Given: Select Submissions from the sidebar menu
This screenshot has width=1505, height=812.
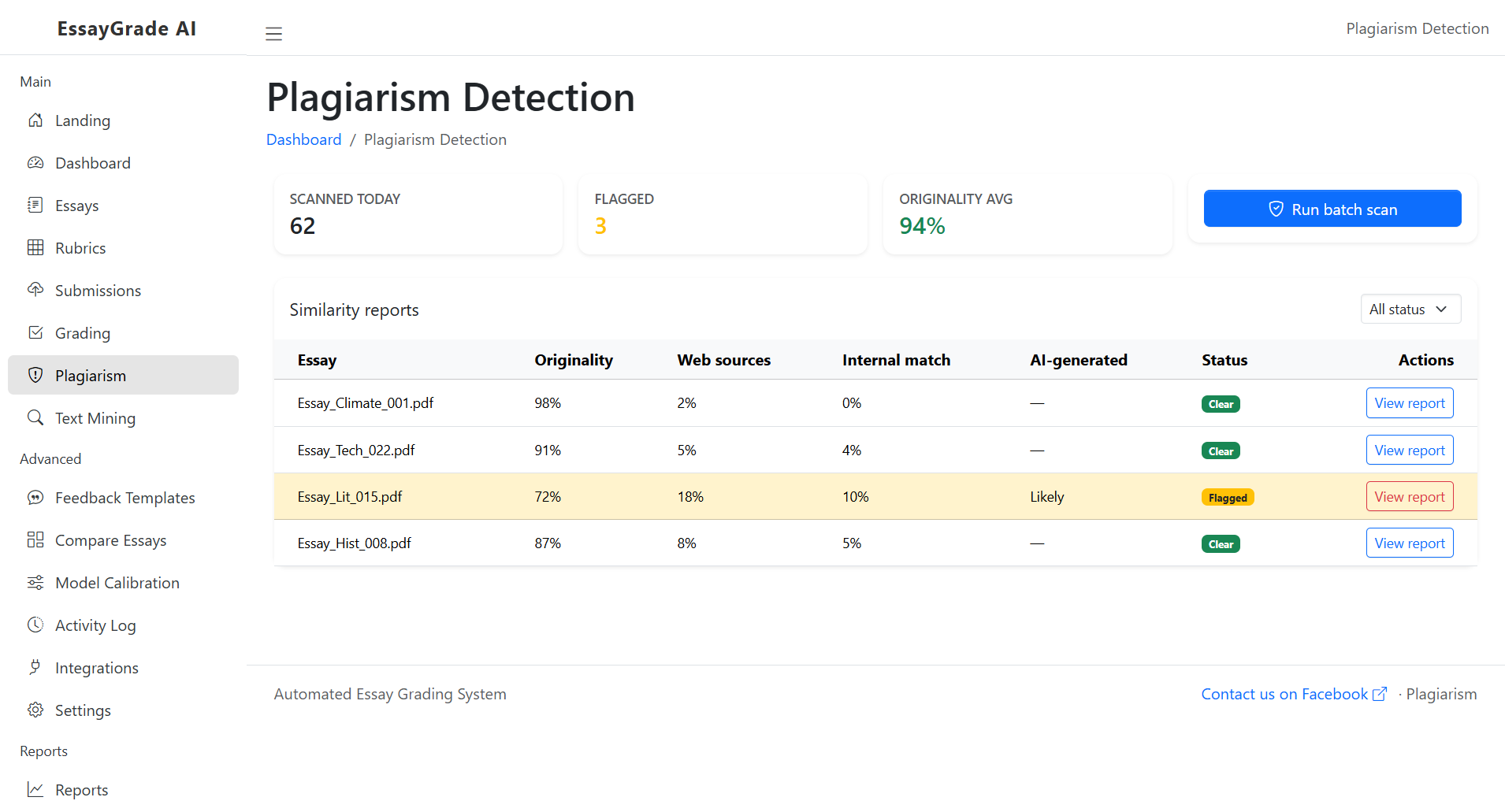Looking at the screenshot, I should 98,290.
